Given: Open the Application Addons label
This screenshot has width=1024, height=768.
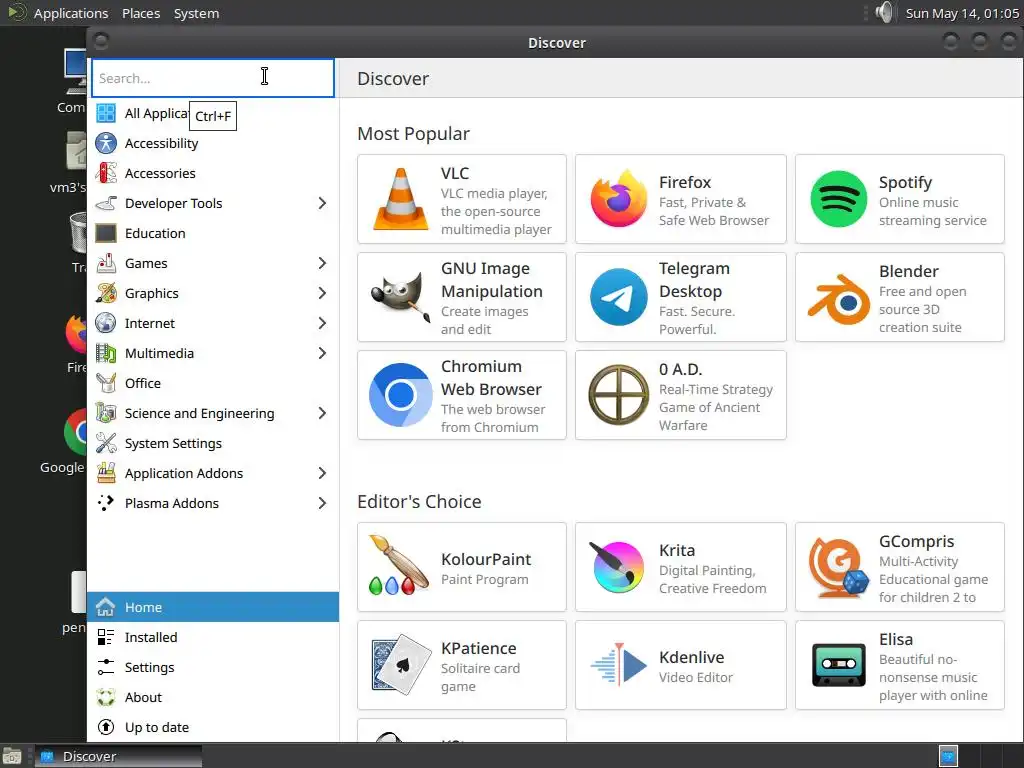Looking at the screenshot, I should [184, 473].
